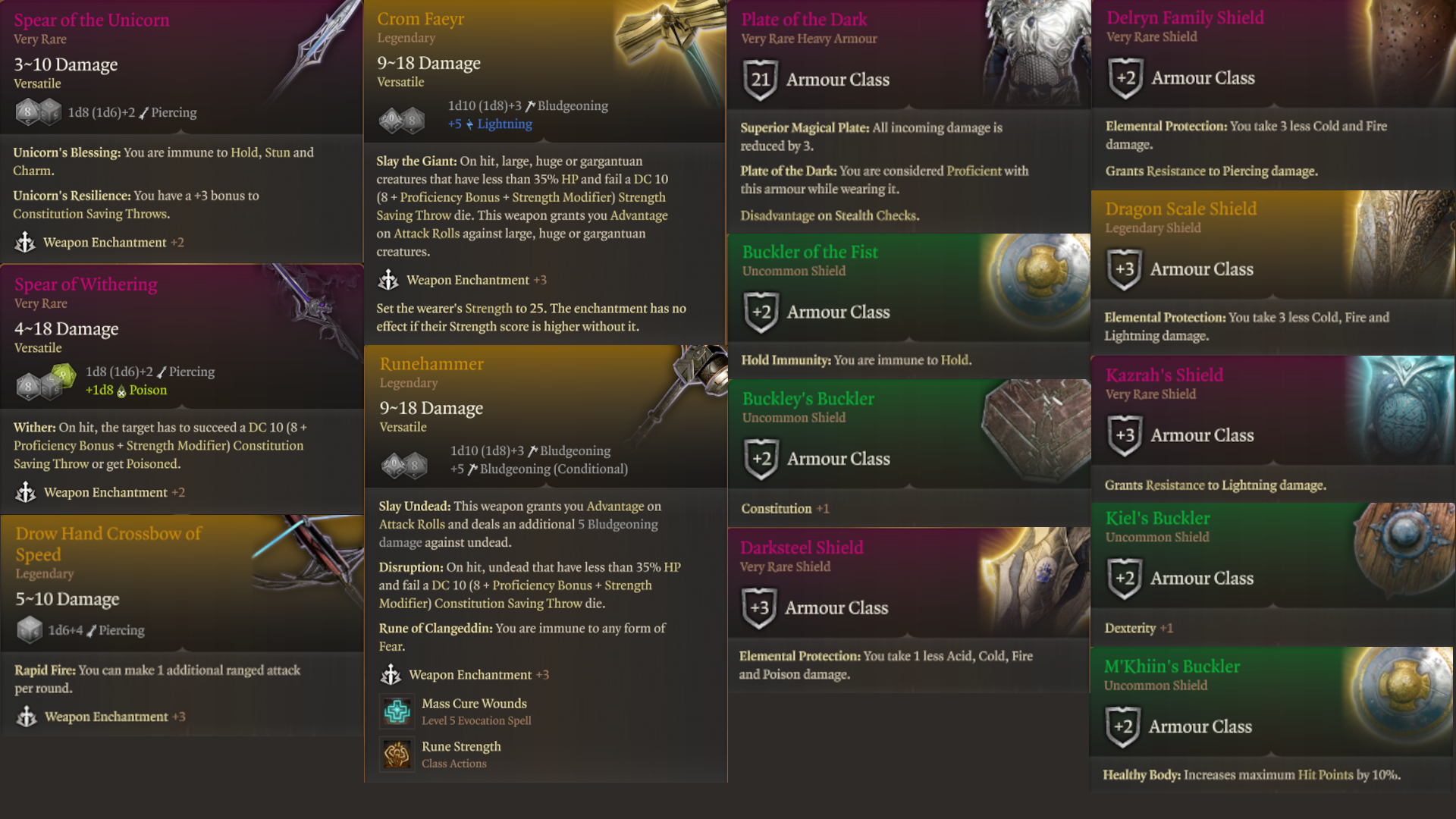Click Spear of the Unicorn's dice icon
Image resolution: width=1456 pixels, height=819 pixels.
[38, 112]
